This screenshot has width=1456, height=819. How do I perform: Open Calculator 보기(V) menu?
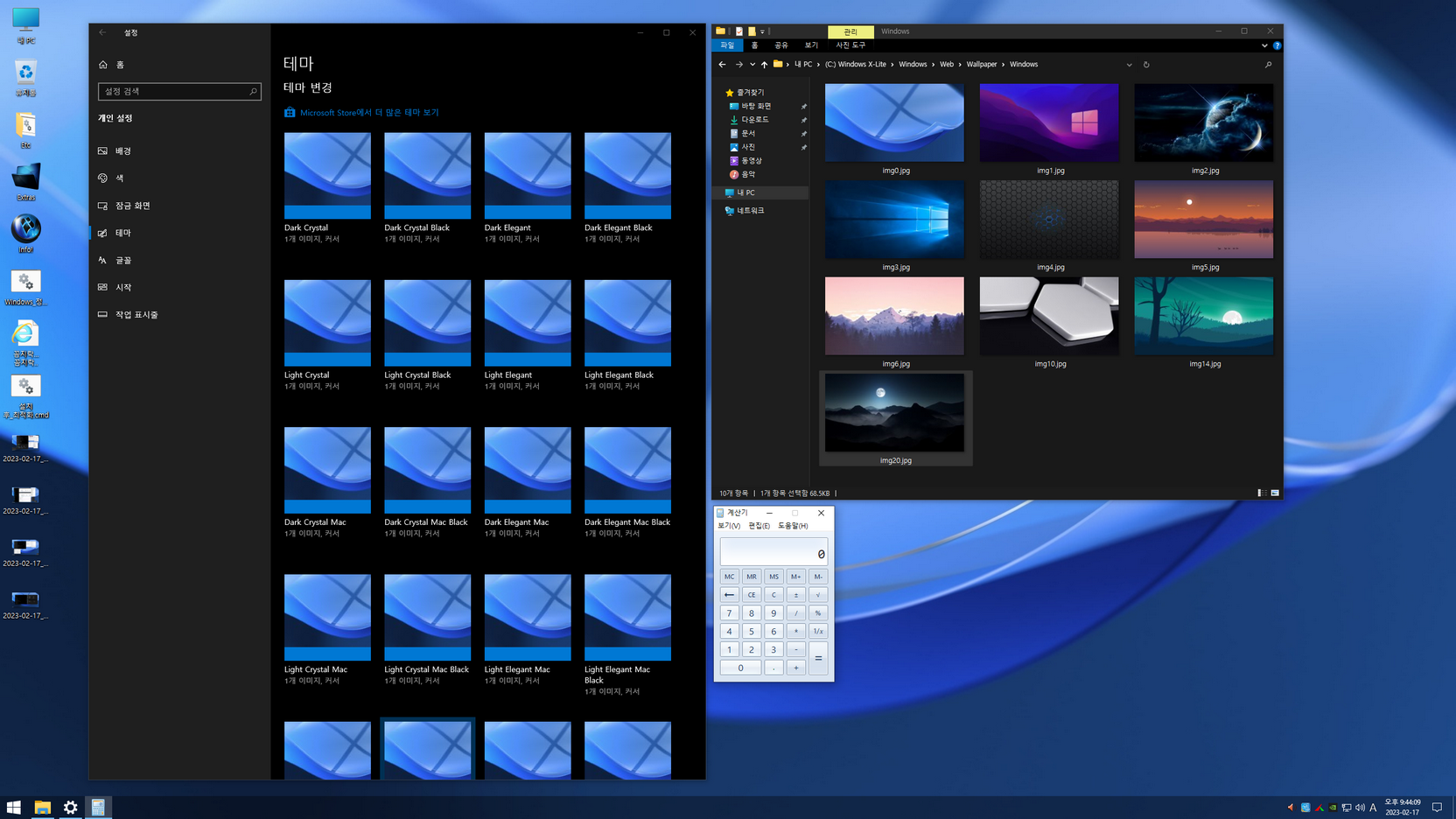point(729,526)
